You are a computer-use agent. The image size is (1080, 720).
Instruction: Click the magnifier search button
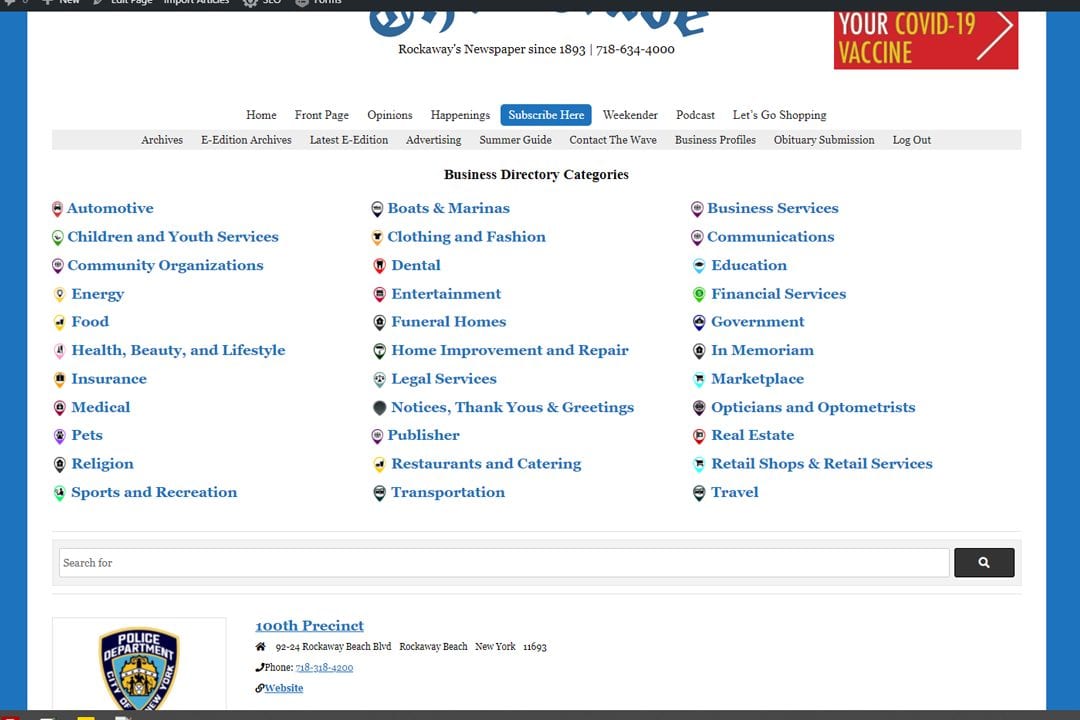pyautogui.click(x=984, y=563)
